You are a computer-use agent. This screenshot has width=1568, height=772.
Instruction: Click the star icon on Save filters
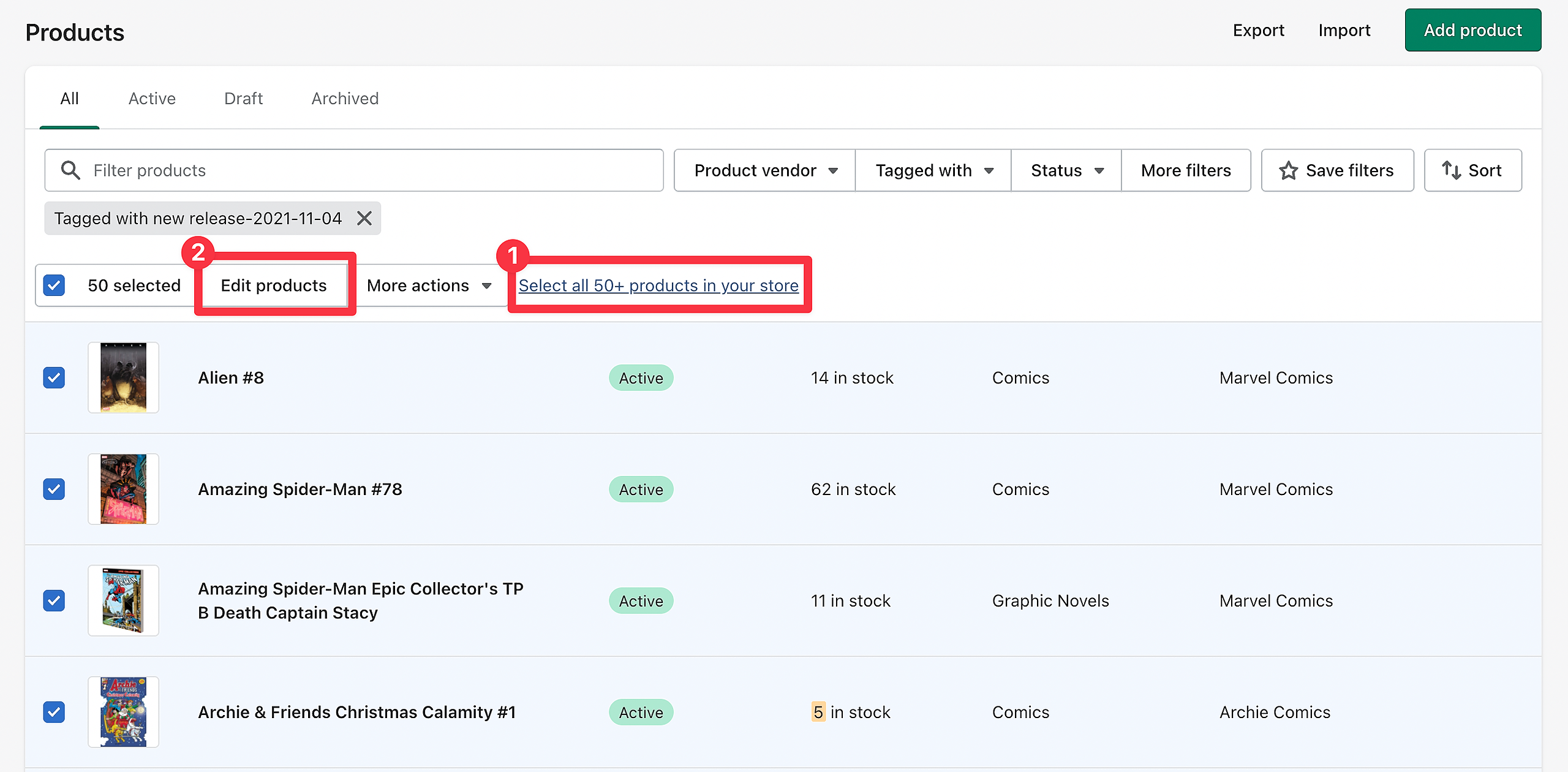click(1289, 170)
